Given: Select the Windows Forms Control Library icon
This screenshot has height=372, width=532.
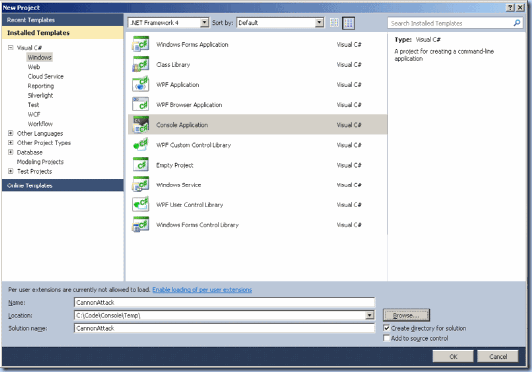Looking at the screenshot, I should pyautogui.click(x=140, y=224).
